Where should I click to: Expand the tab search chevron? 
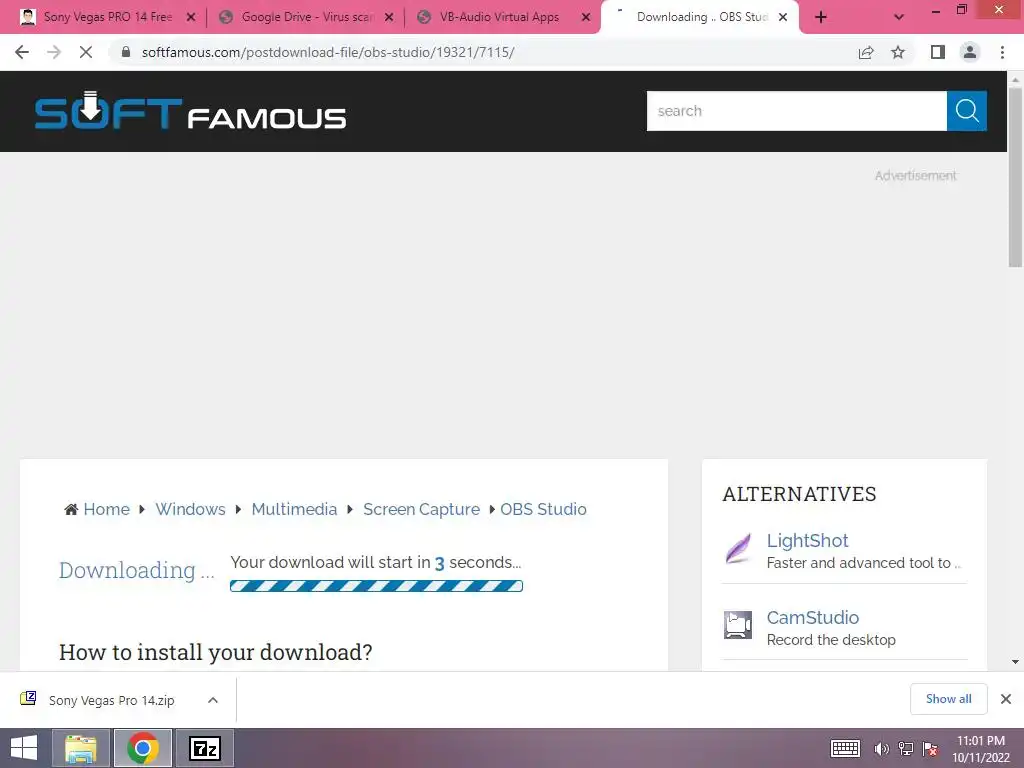coord(899,17)
